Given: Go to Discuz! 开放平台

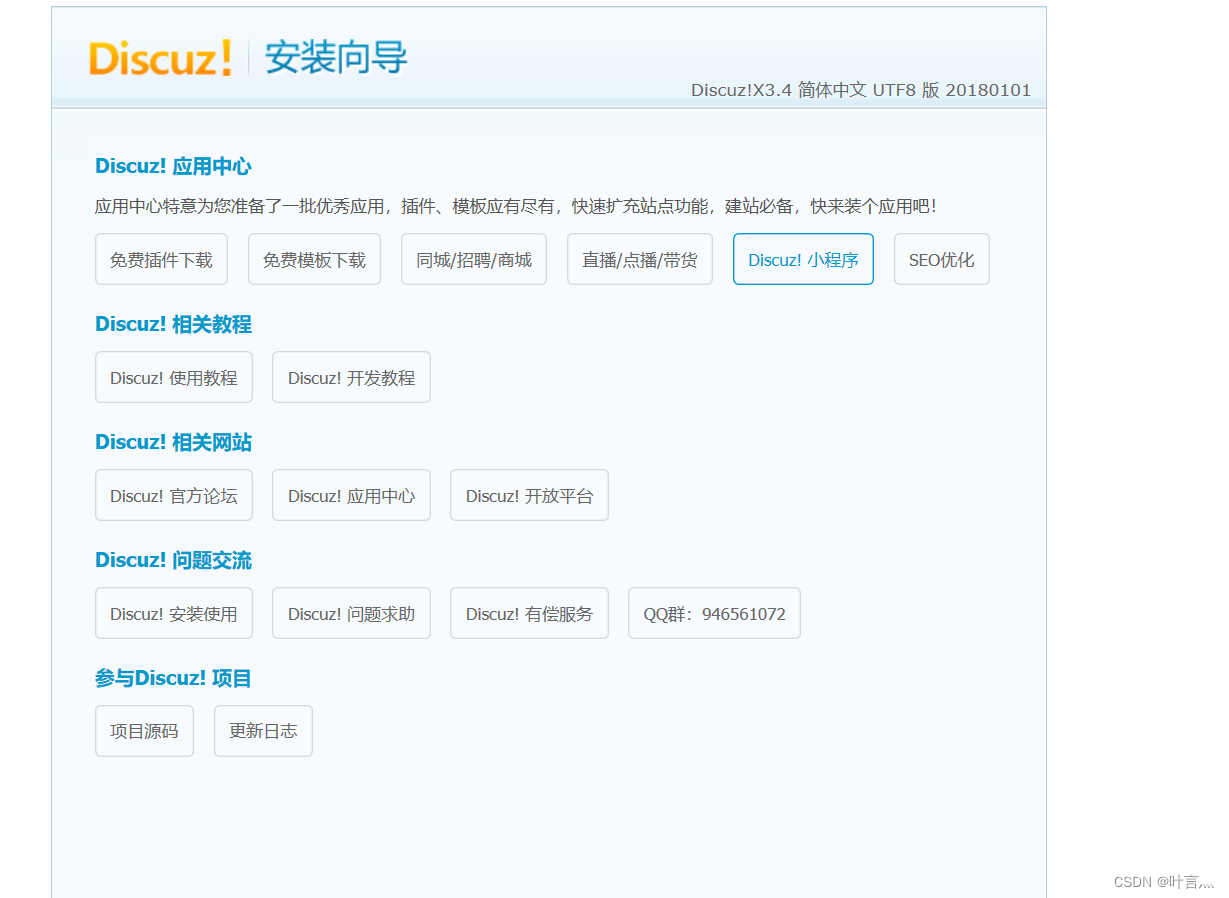Looking at the screenshot, I should (529, 496).
